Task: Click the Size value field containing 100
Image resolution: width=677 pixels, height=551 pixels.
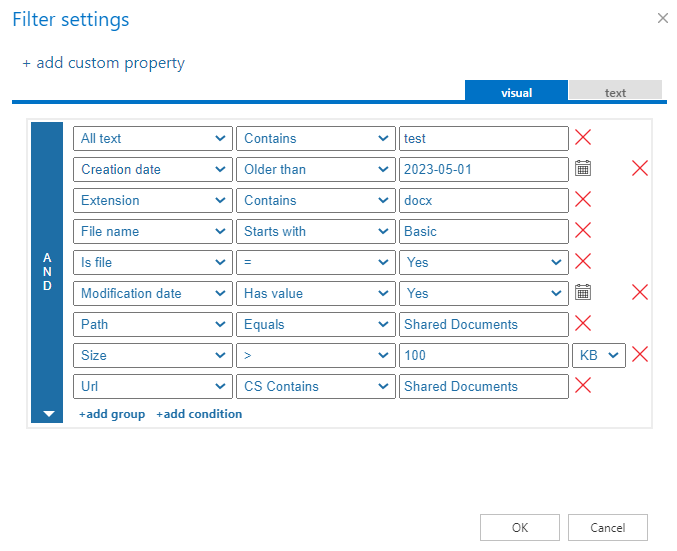Action: pos(483,355)
